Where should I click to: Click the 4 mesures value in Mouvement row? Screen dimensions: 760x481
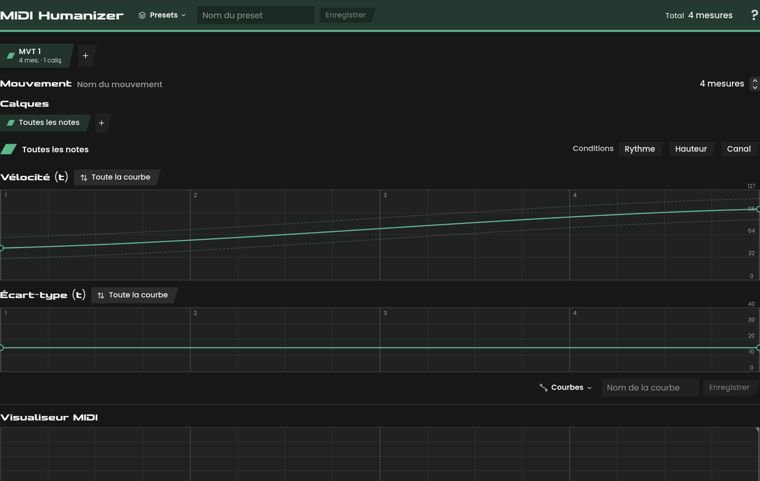coord(722,83)
